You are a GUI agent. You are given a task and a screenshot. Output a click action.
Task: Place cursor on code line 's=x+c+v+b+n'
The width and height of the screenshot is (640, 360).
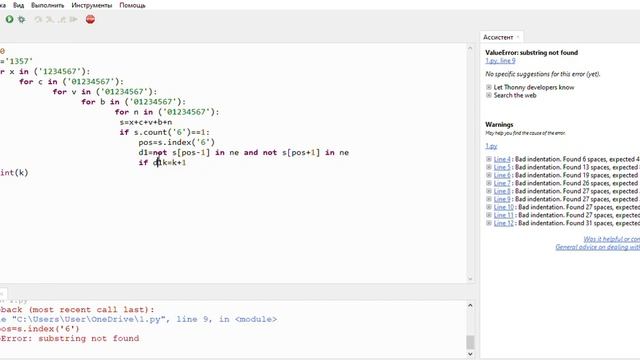coord(146,122)
